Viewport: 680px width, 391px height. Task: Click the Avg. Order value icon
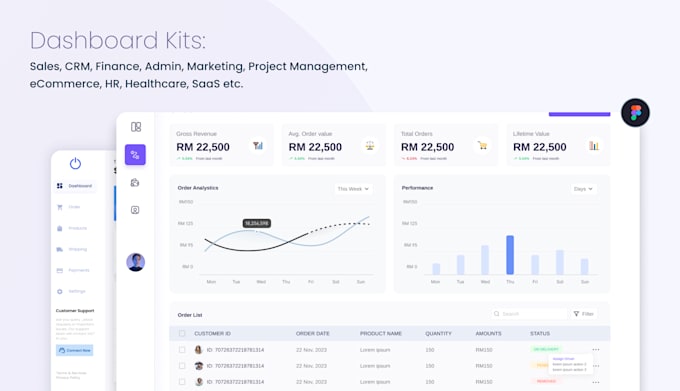(x=370, y=146)
